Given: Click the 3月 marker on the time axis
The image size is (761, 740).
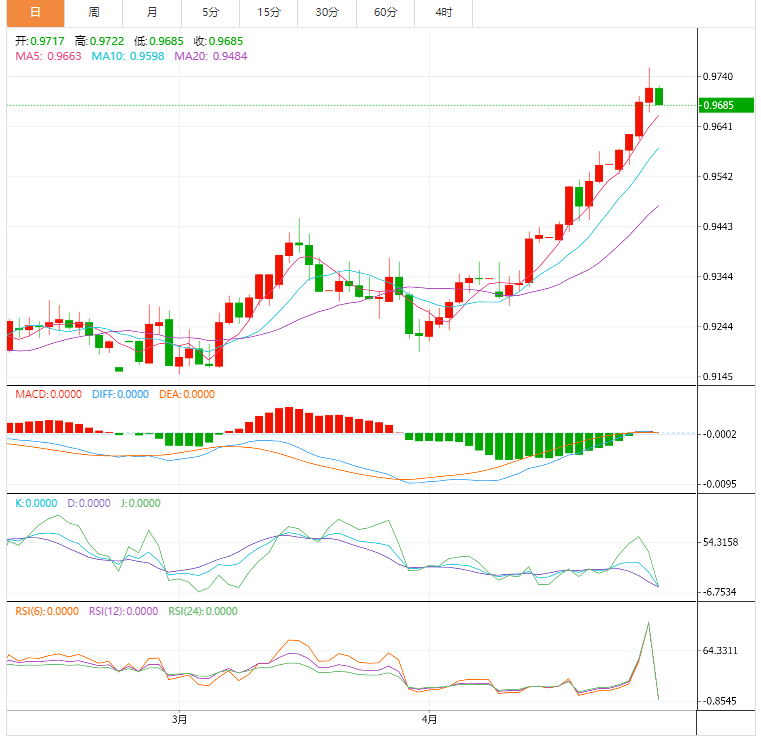Looking at the screenshot, I should (x=179, y=719).
